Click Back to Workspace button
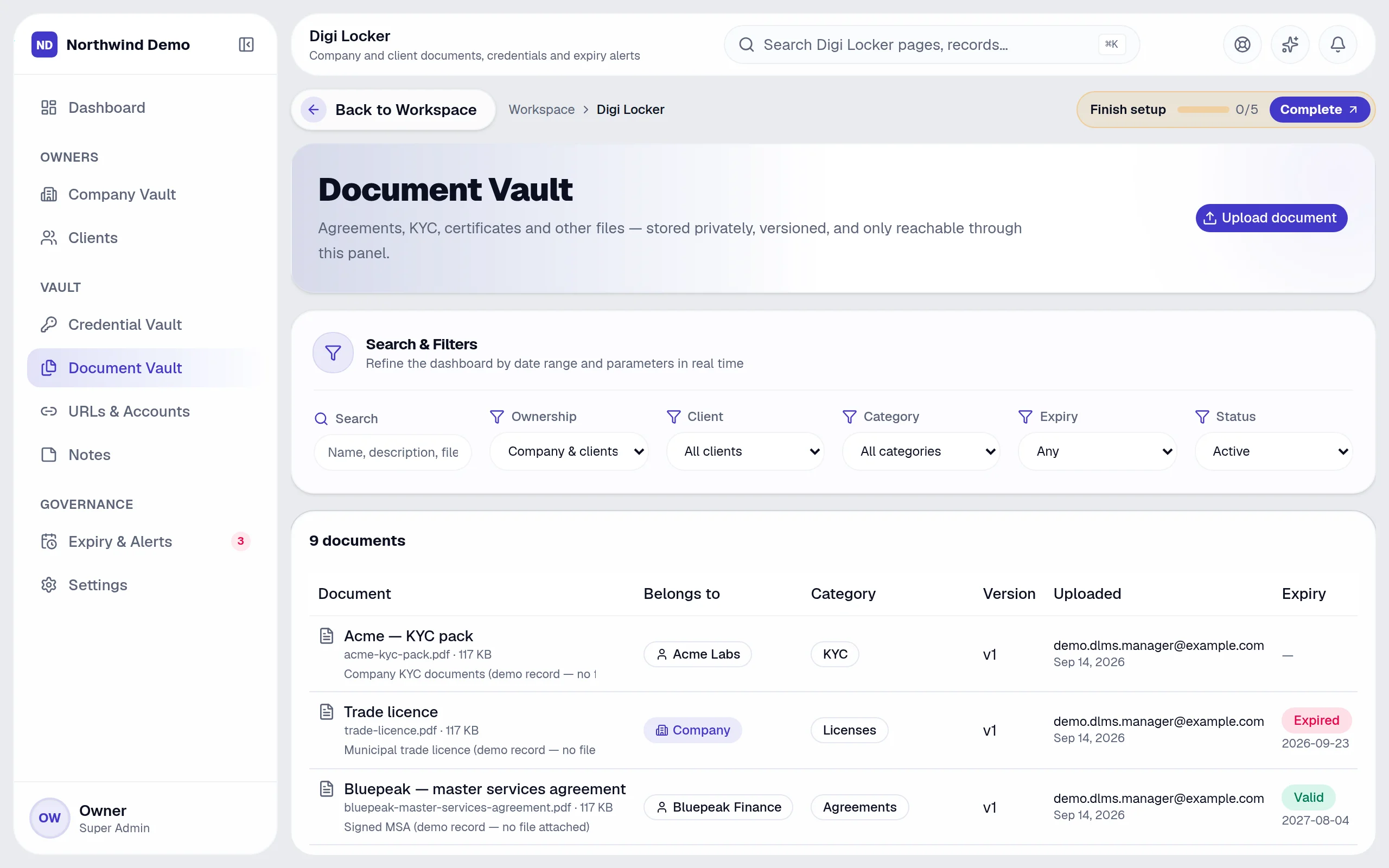Viewport: 1389px width, 868px height. pyautogui.click(x=393, y=110)
